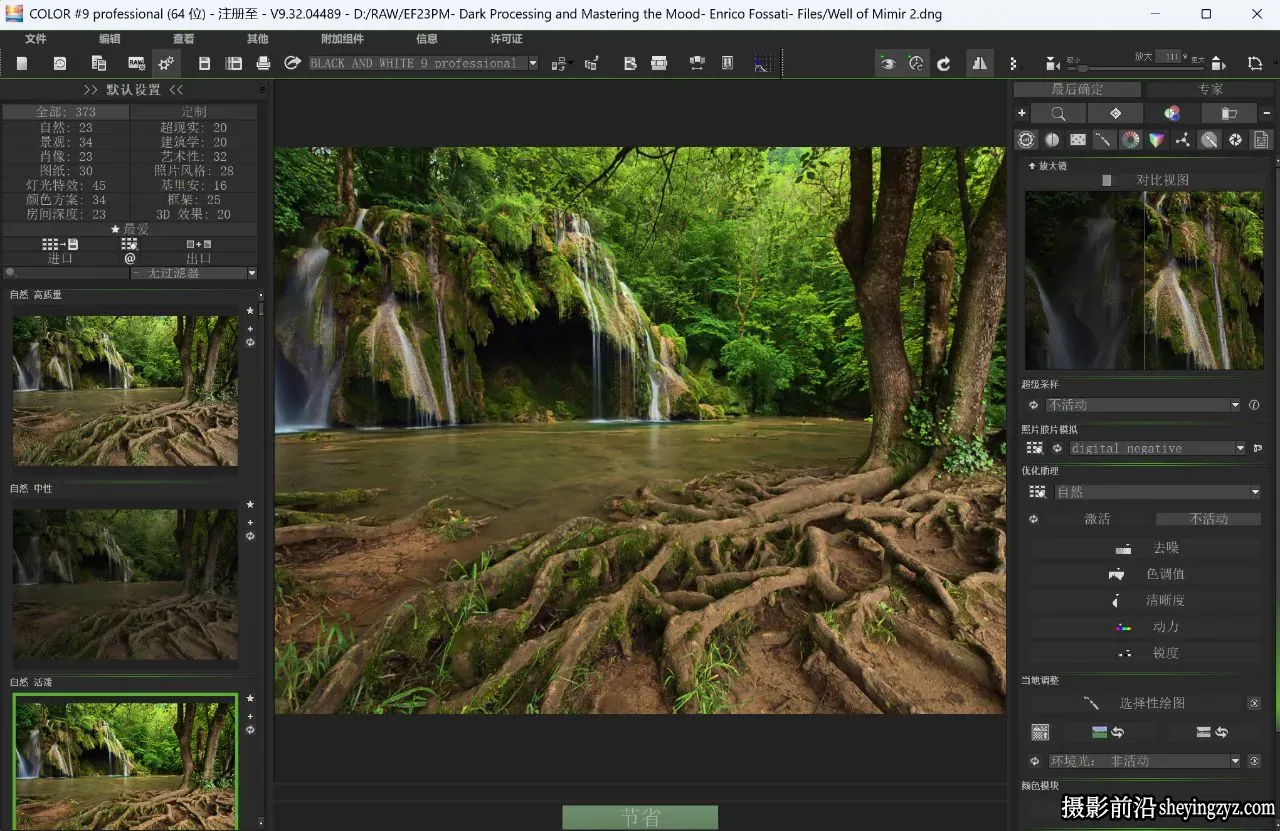Collapse the 放大镜 loupe section
The image size is (1280, 831).
pos(1047,165)
